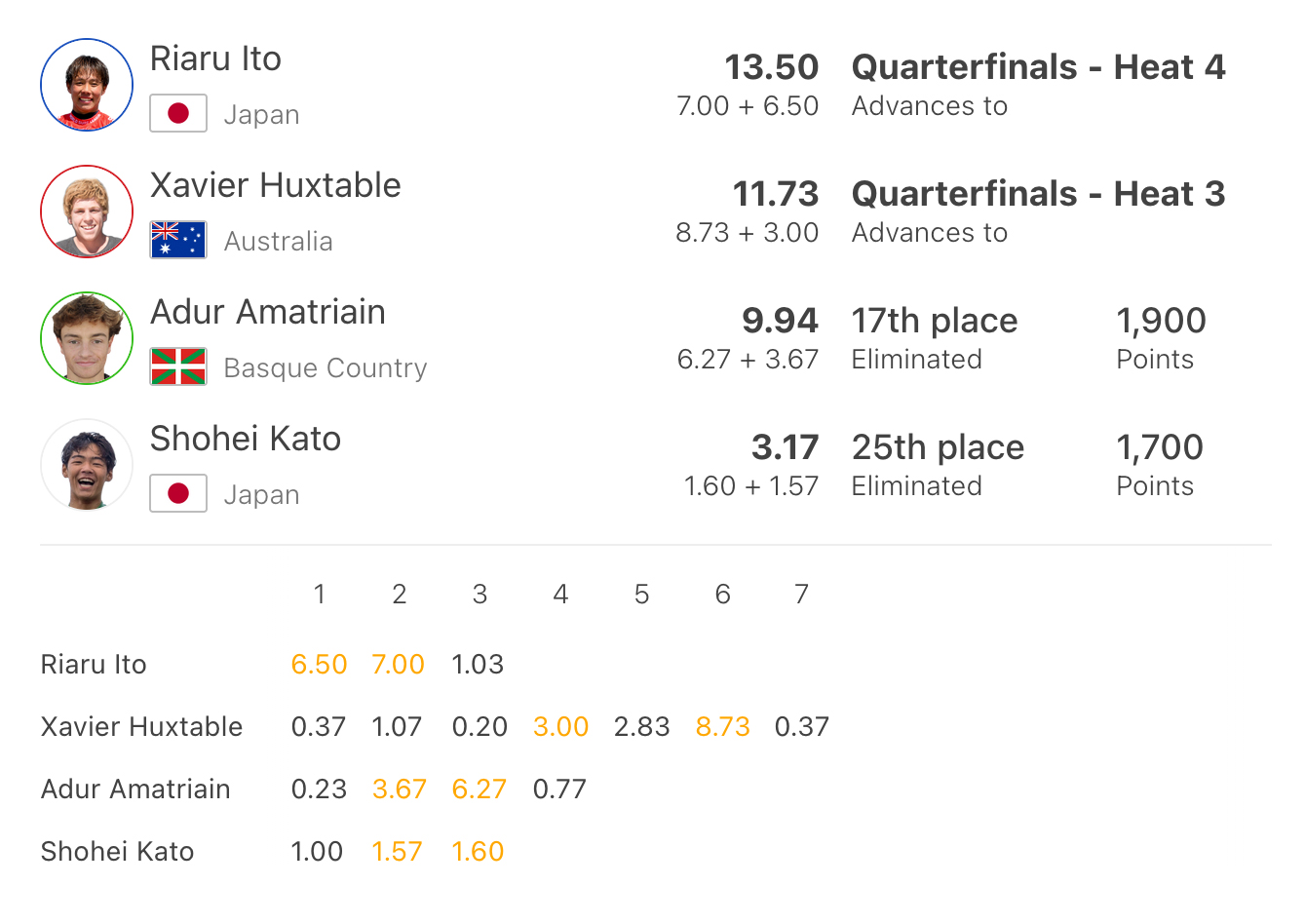Open the Quarterfinals - Heat 4 link

(1038, 67)
